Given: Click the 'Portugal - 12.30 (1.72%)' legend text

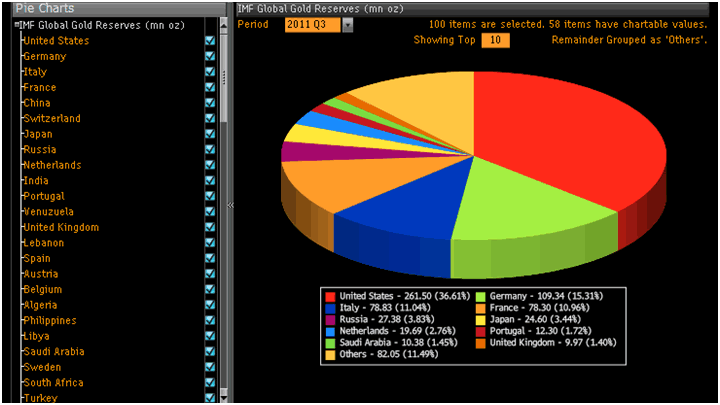Looking at the screenshot, I should [x=540, y=331].
